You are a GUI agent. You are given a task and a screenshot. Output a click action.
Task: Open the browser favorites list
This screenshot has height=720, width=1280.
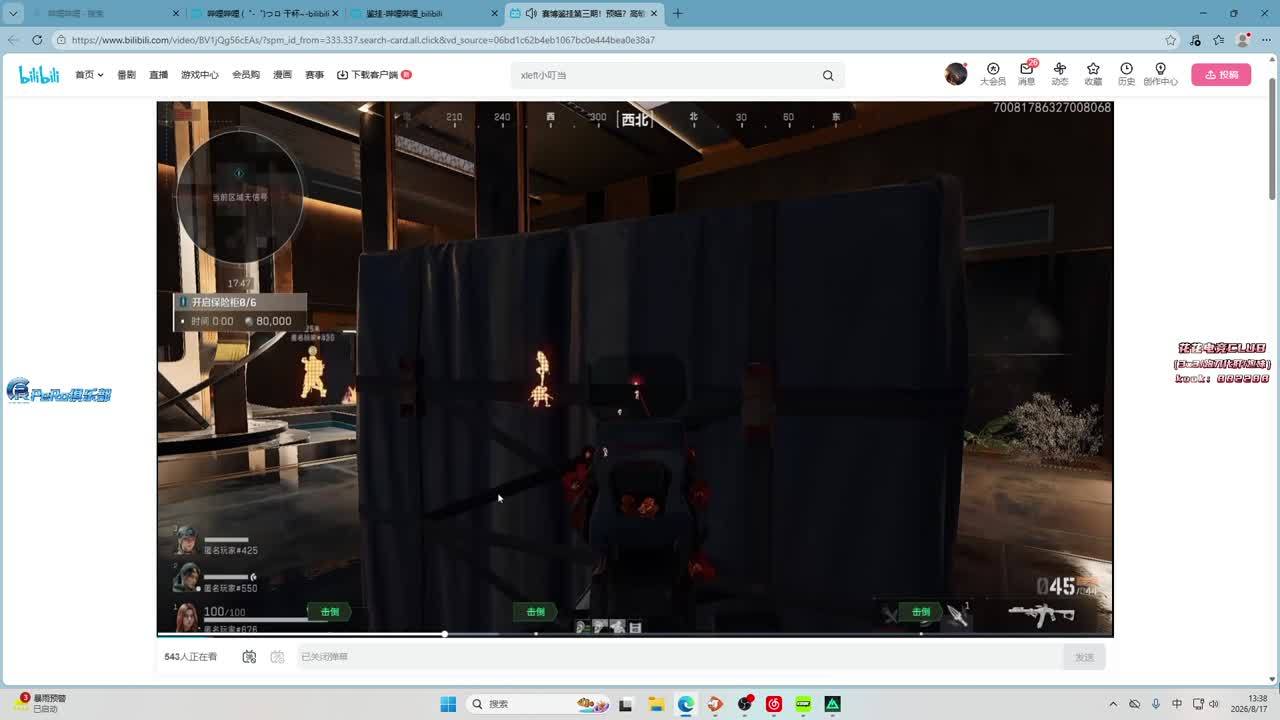point(1219,40)
